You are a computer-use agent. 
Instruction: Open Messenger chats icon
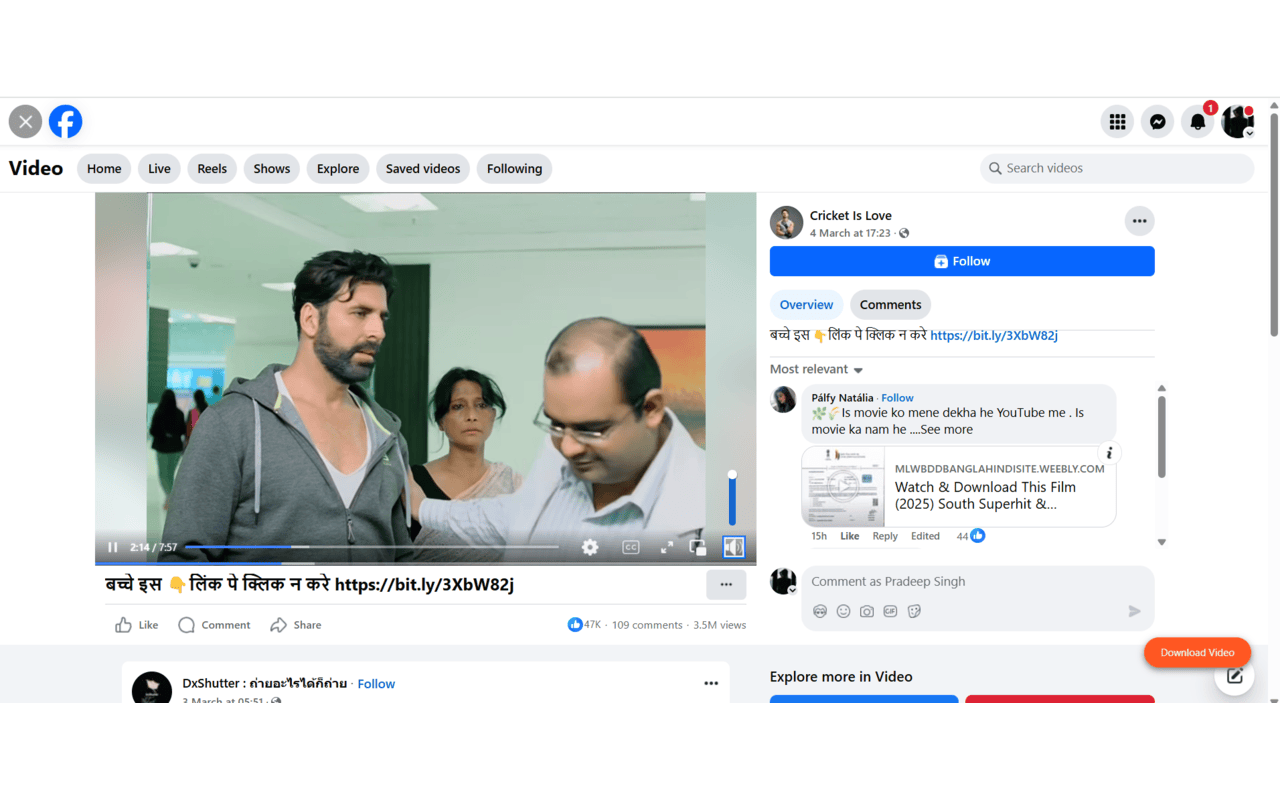click(1157, 121)
